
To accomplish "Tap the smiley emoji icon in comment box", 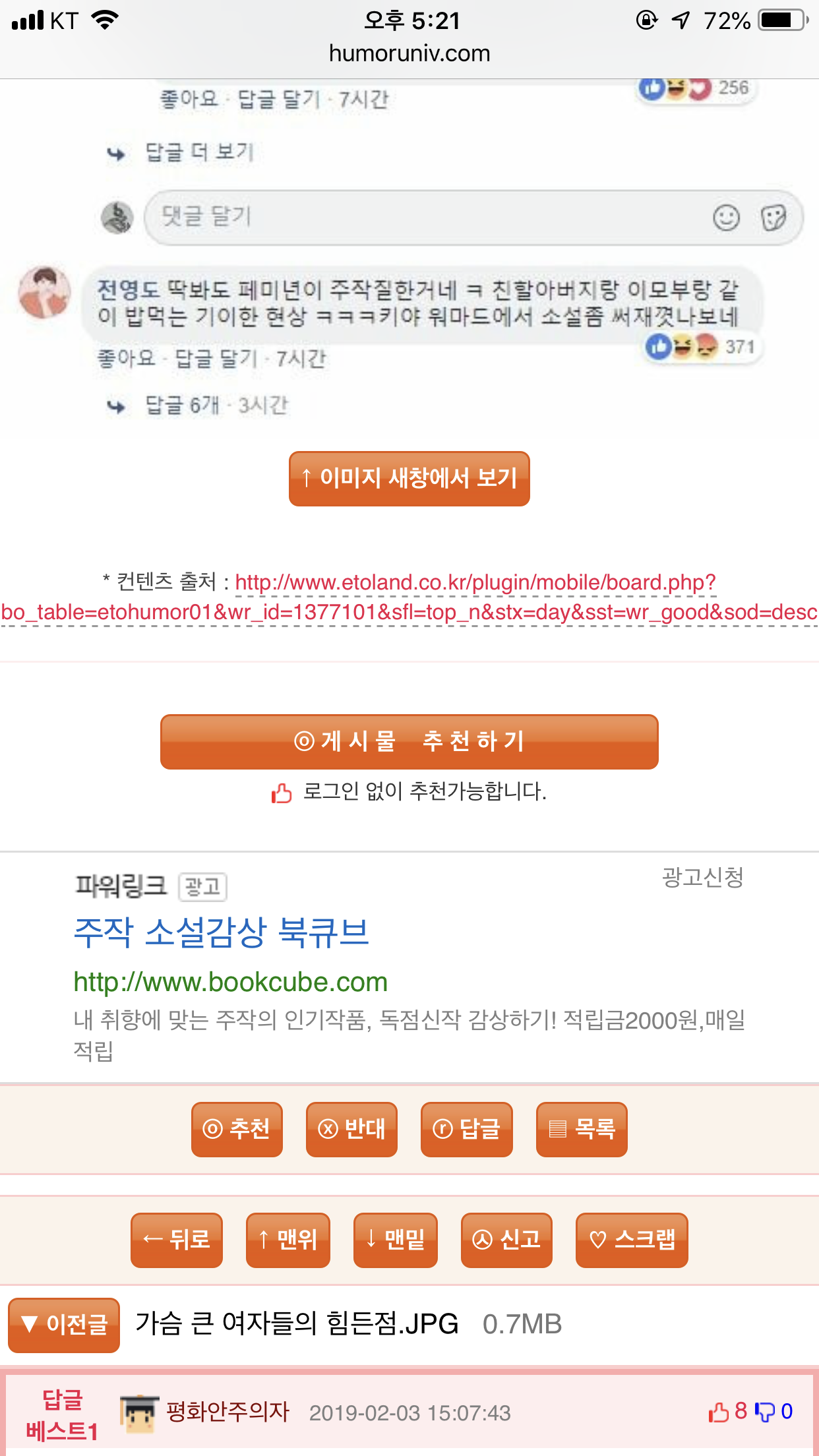I will point(726,218).
